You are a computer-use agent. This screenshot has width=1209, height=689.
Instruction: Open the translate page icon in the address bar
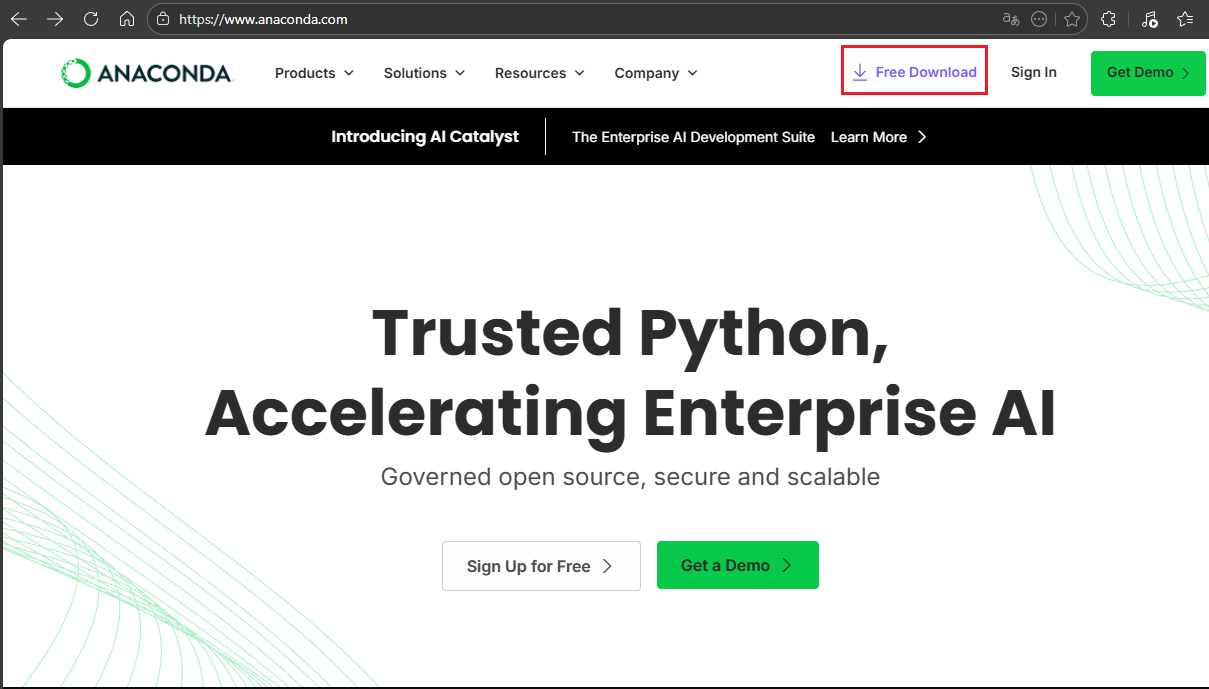click(x=1011, y=19)
